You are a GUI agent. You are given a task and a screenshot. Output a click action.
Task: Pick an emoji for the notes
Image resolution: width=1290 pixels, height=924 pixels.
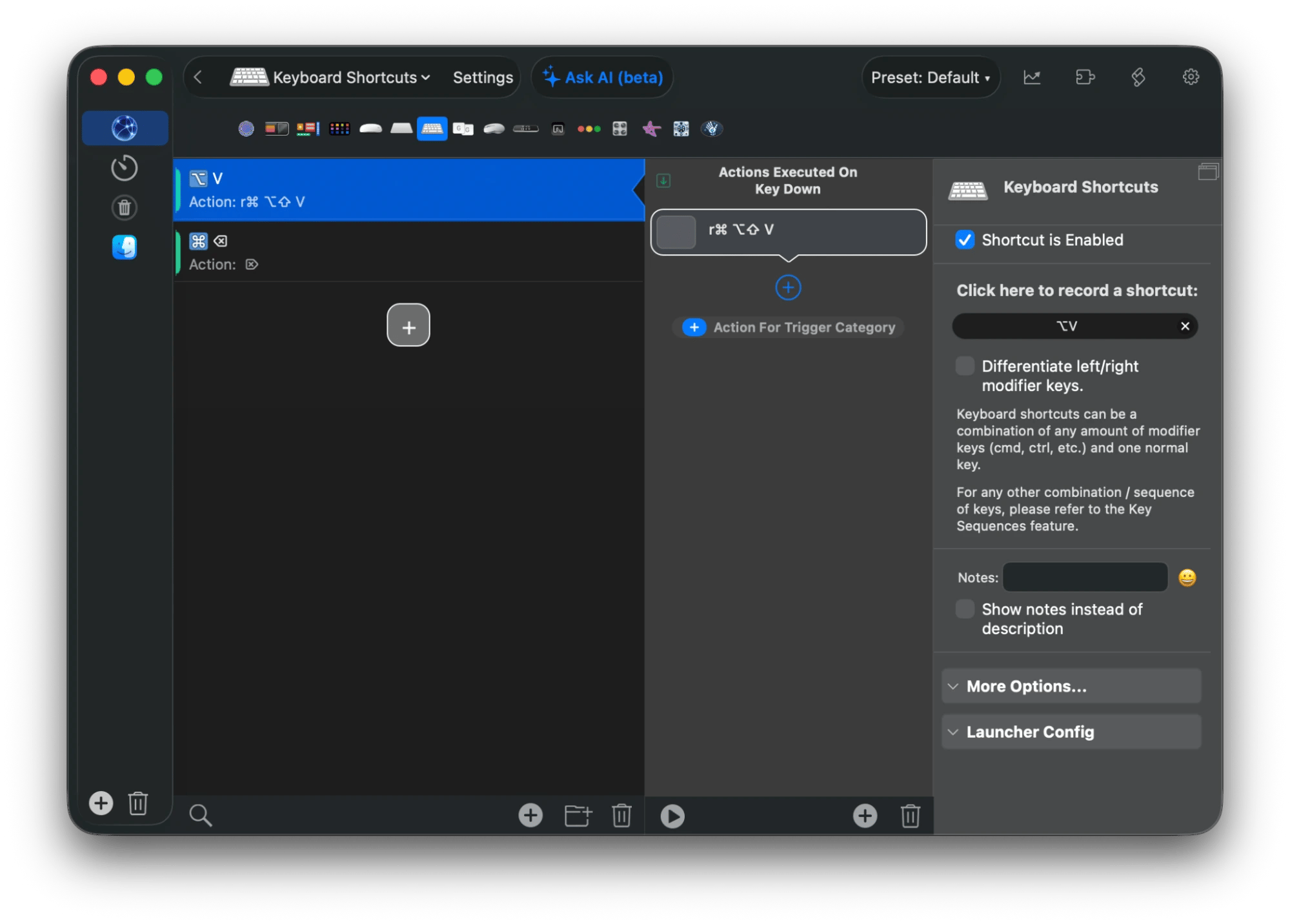(x=1187, y=577)
